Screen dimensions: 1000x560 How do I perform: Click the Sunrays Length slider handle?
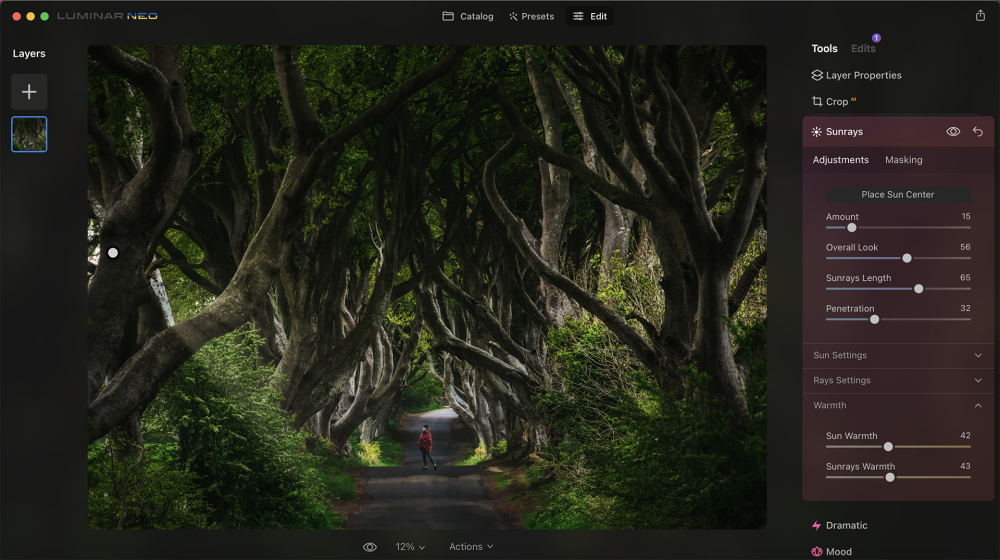918,289
